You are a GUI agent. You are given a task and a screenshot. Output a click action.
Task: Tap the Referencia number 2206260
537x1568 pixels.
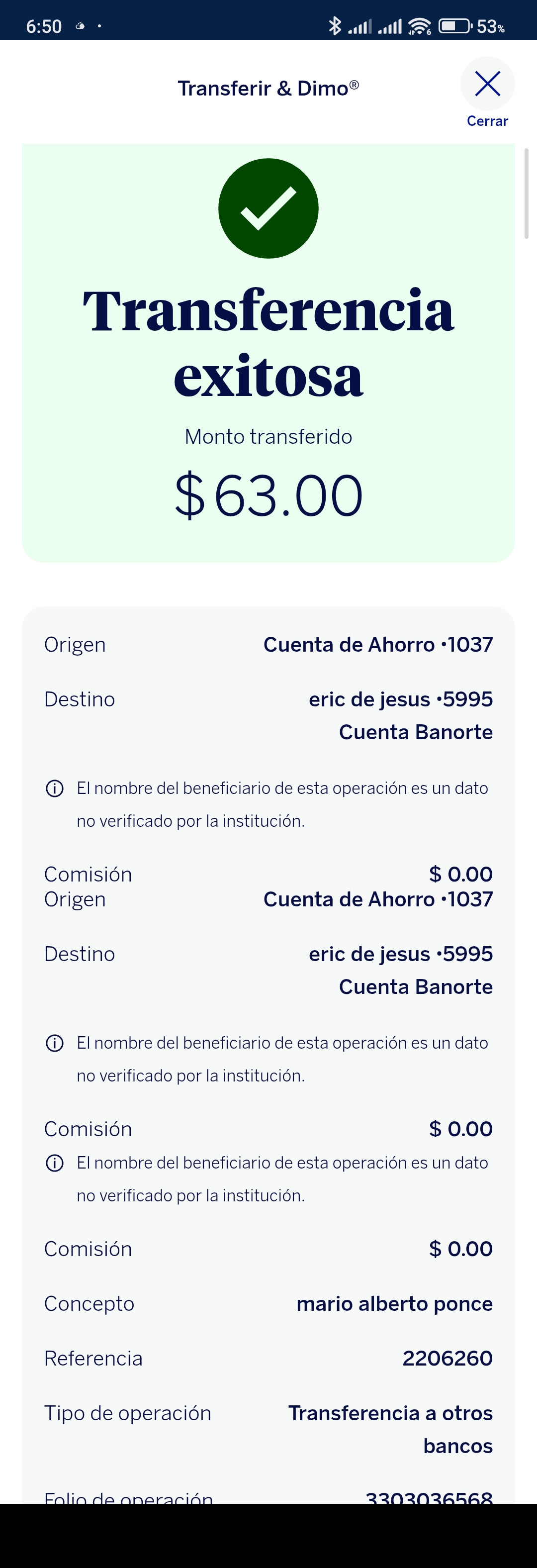coord(447,1359)
